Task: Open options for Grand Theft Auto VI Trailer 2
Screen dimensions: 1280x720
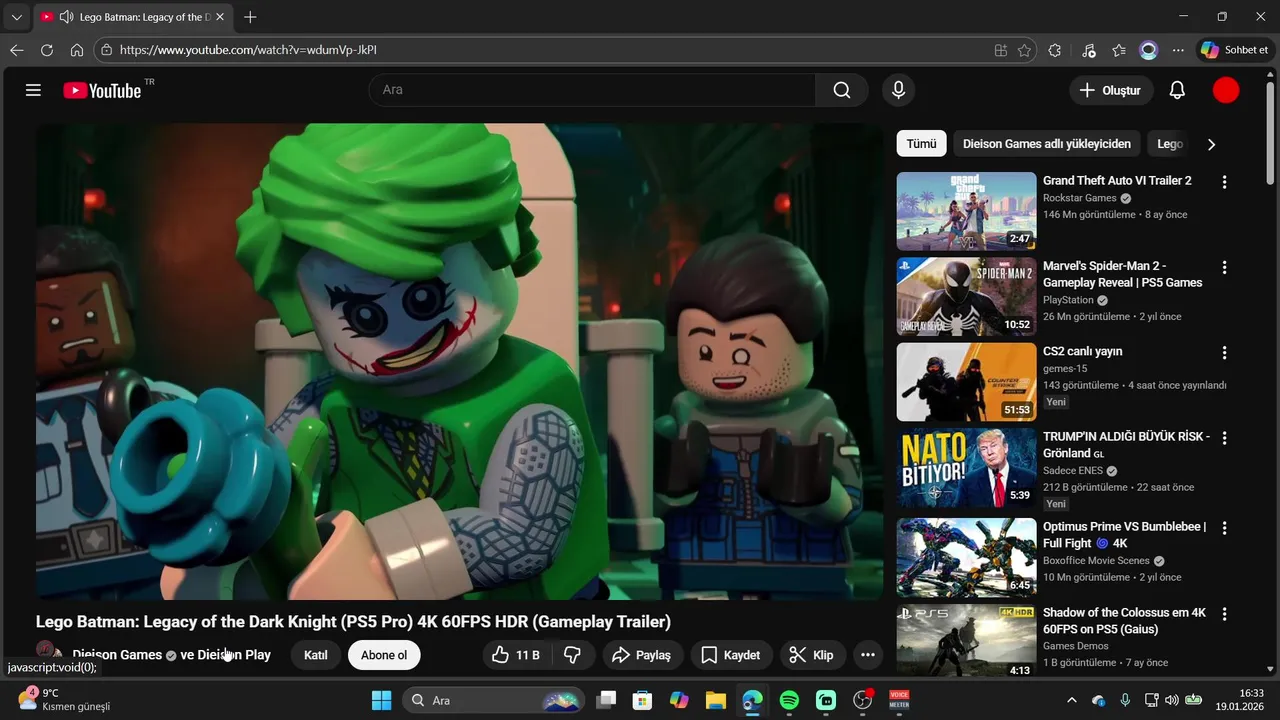Action: click(1224, 182)
